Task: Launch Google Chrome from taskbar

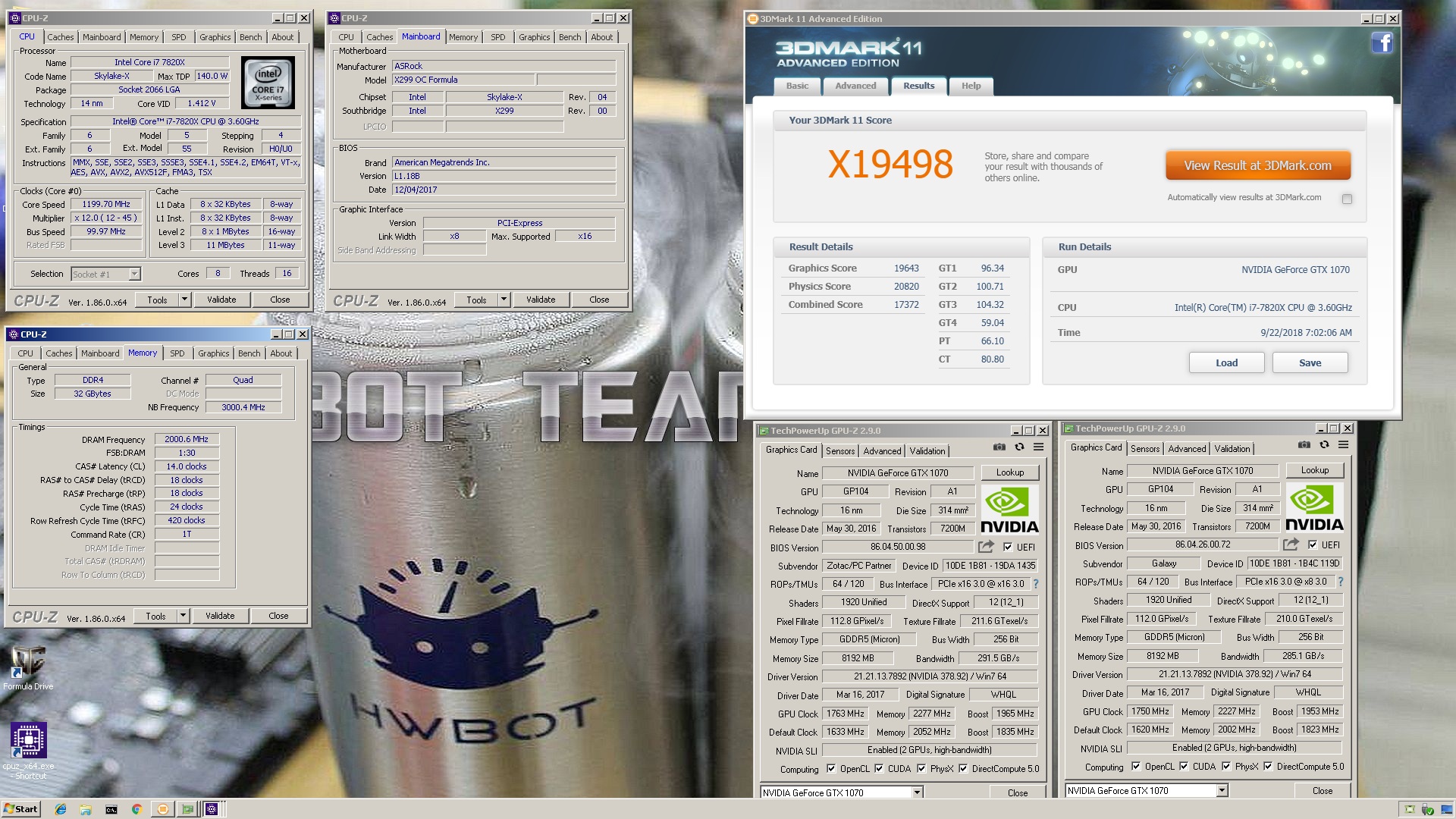Action: click(x=136, y=809)
